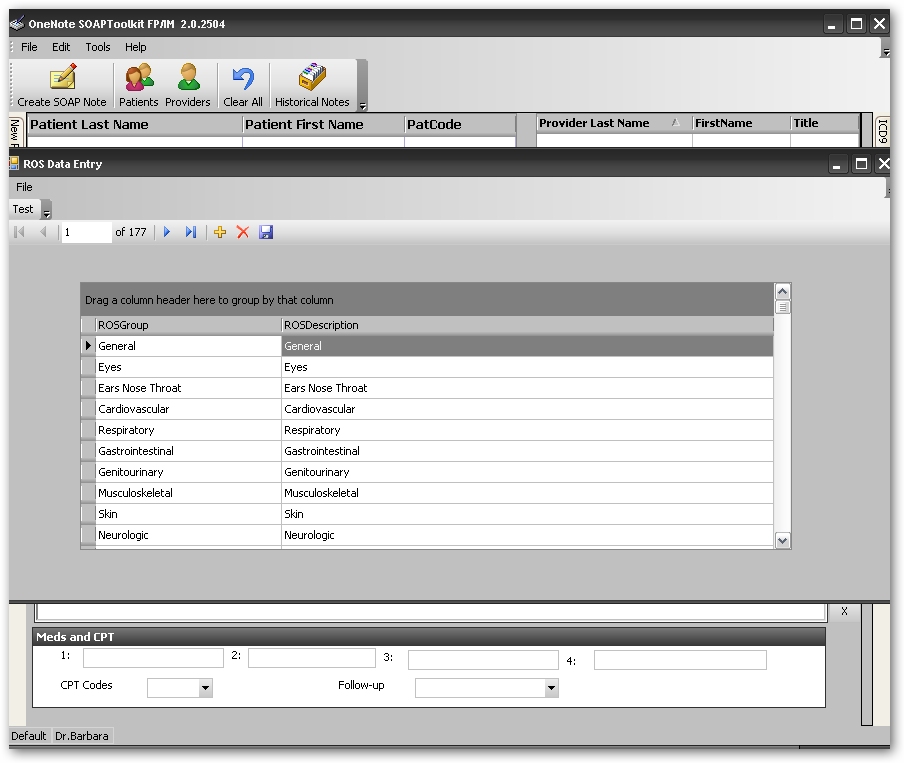This screenshot has height=763, width=904.
Task: Go to previous record in navigator
Action: click(43, 232)
